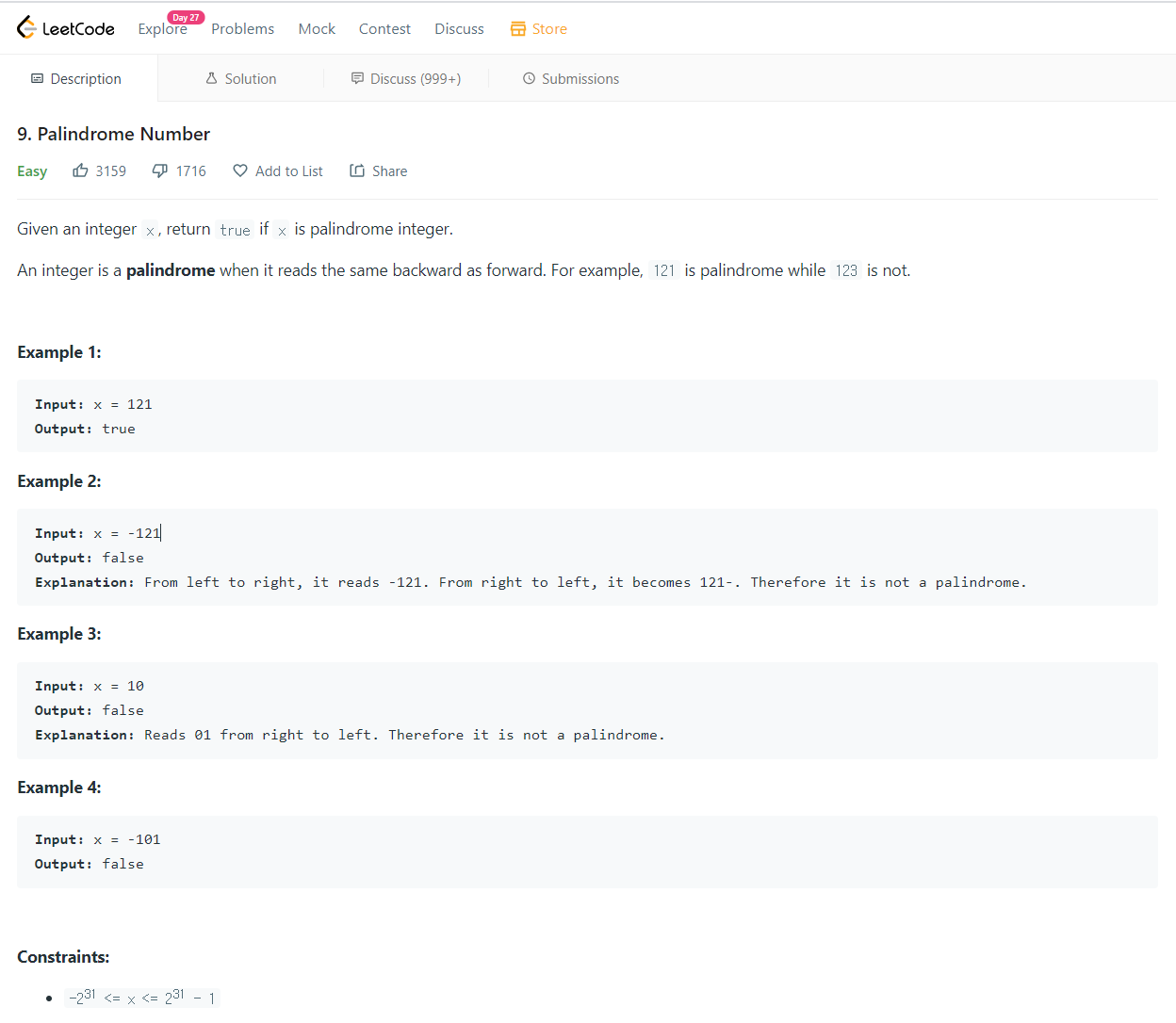The width and height of the screenshot is (1176, 1023).
Task: Open the LeetCode logo home link
Action: (x=66, y=28)
